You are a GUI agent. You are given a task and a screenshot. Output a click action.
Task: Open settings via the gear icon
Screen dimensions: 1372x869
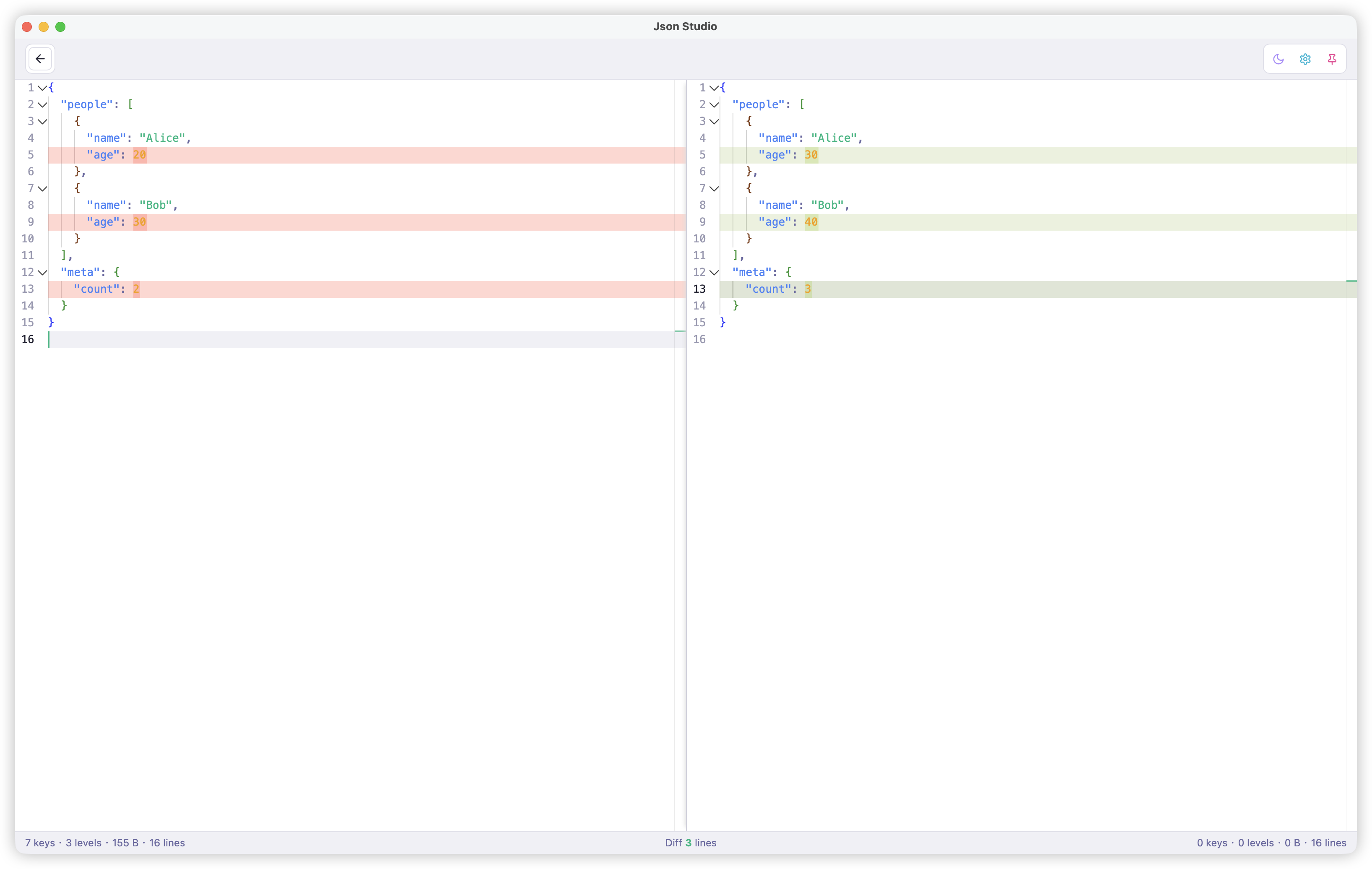(1305, 59)
